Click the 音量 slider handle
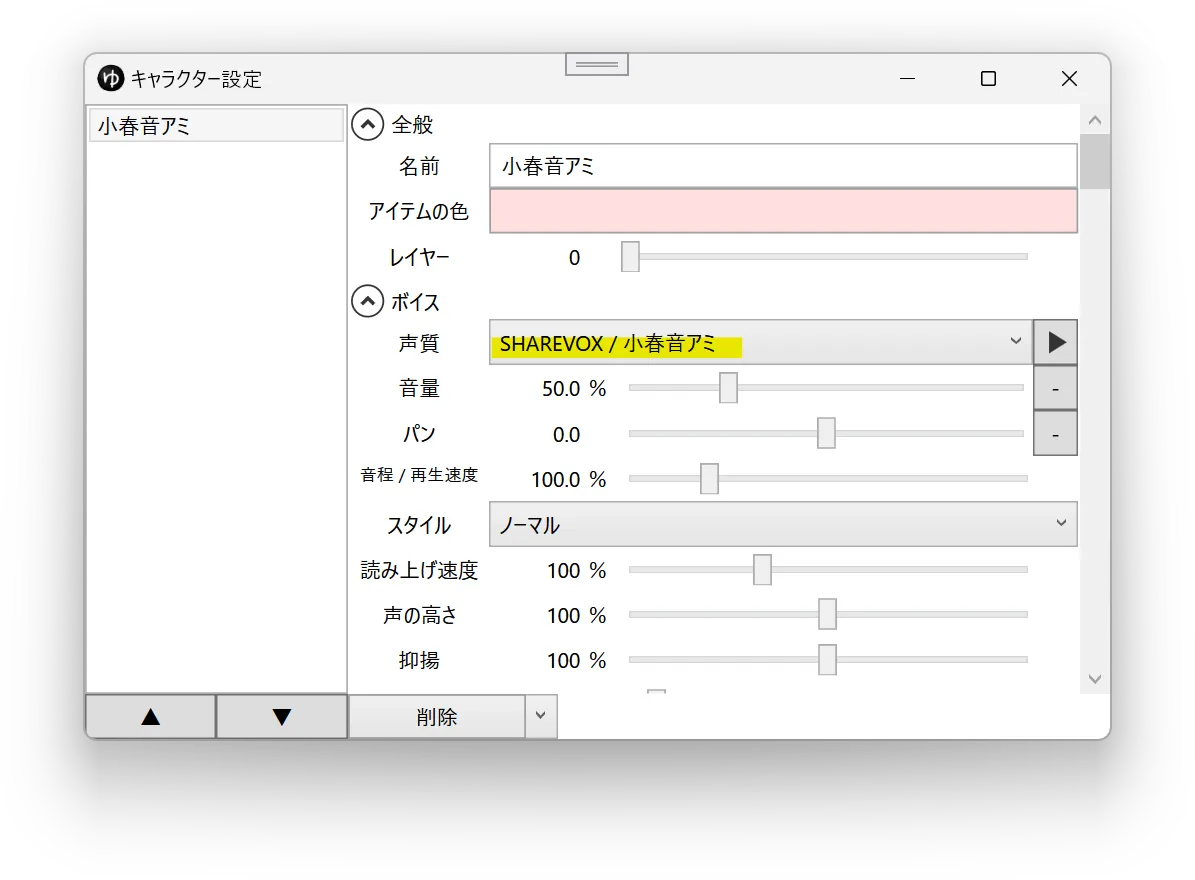The image size is (1195, 880). click(x=728, y=388)
